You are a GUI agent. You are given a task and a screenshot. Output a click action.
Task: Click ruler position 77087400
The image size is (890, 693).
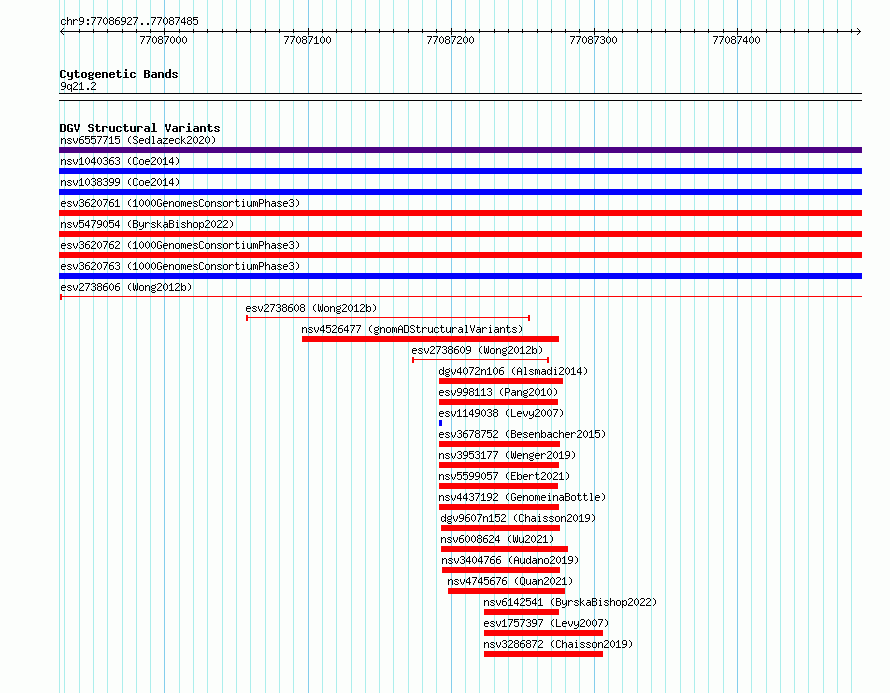(736, 40)
